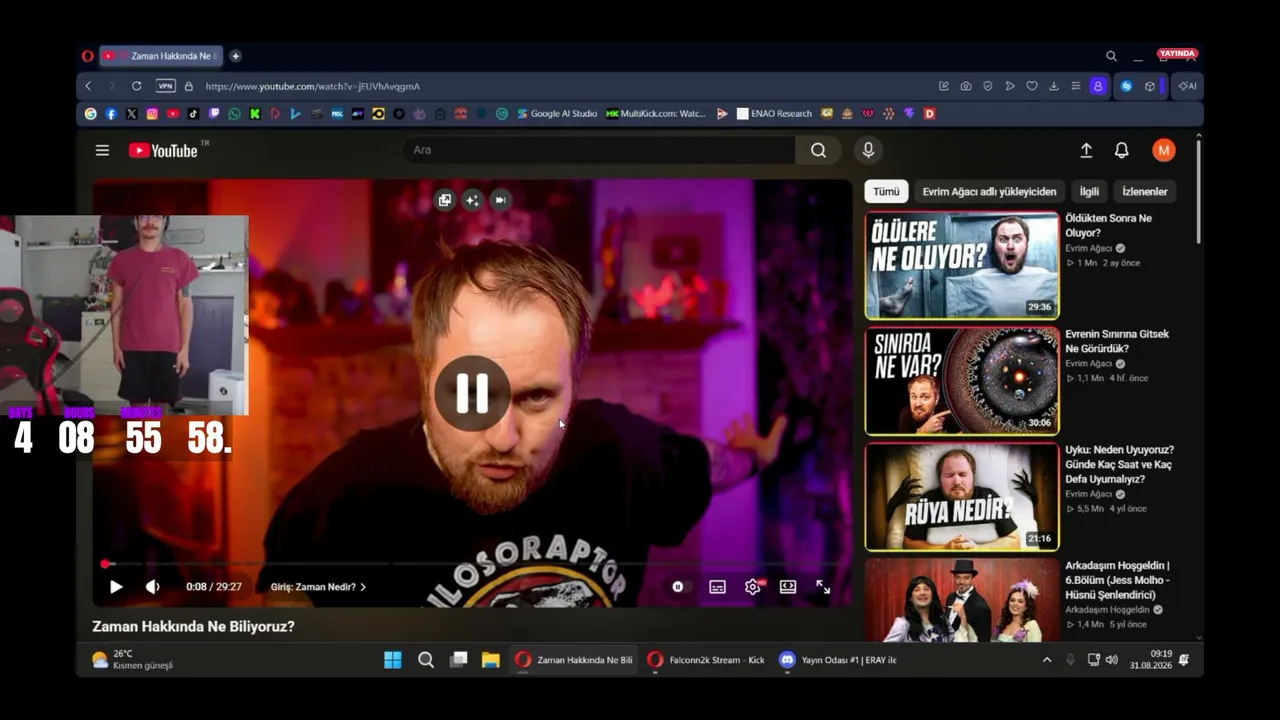The height and width of the screenshot is (720, 1280).
Task: Click the address bar URL
Action: pyautogui.click(x=313, y=86)
